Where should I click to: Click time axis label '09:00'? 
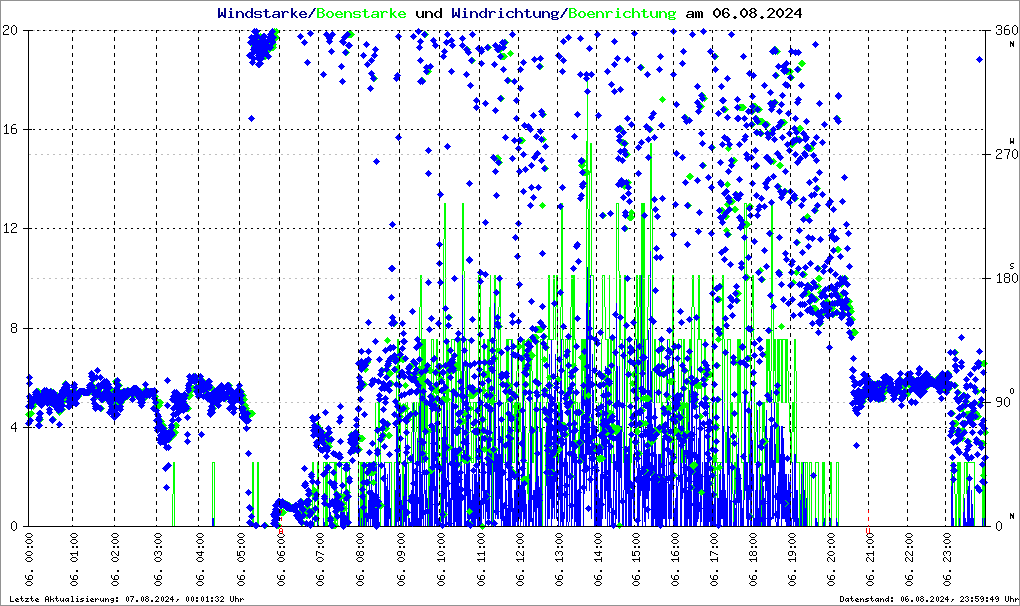tap(401, 548)
